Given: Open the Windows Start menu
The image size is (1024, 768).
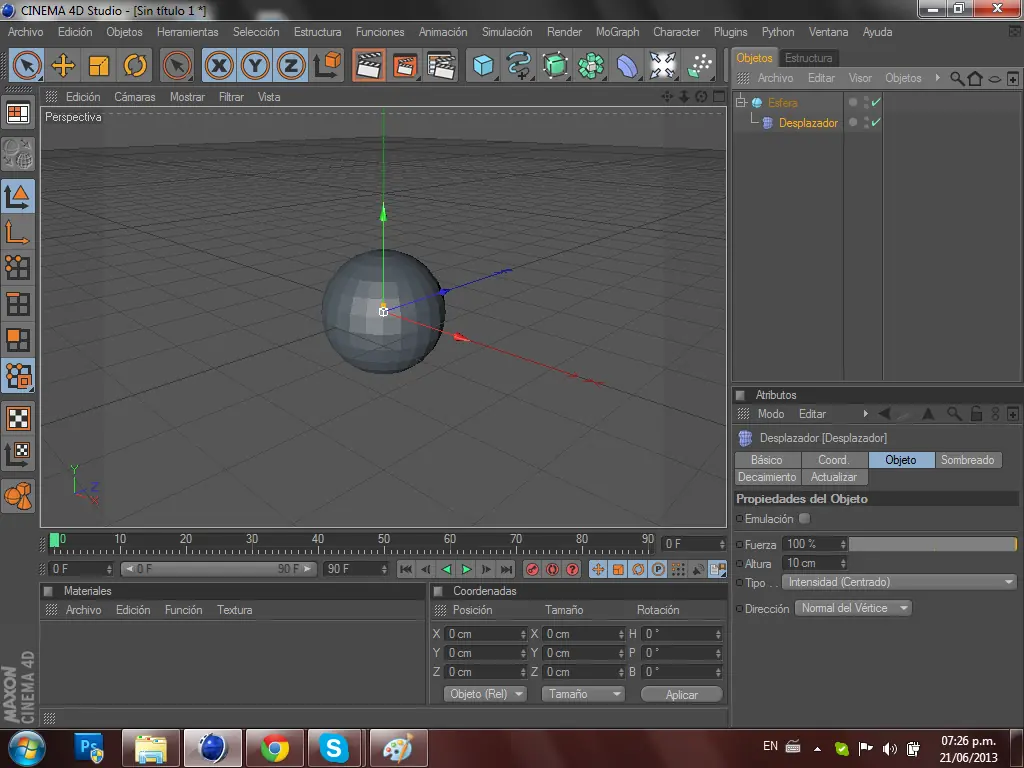Looking at the screenshot, I should pos(27,748).
